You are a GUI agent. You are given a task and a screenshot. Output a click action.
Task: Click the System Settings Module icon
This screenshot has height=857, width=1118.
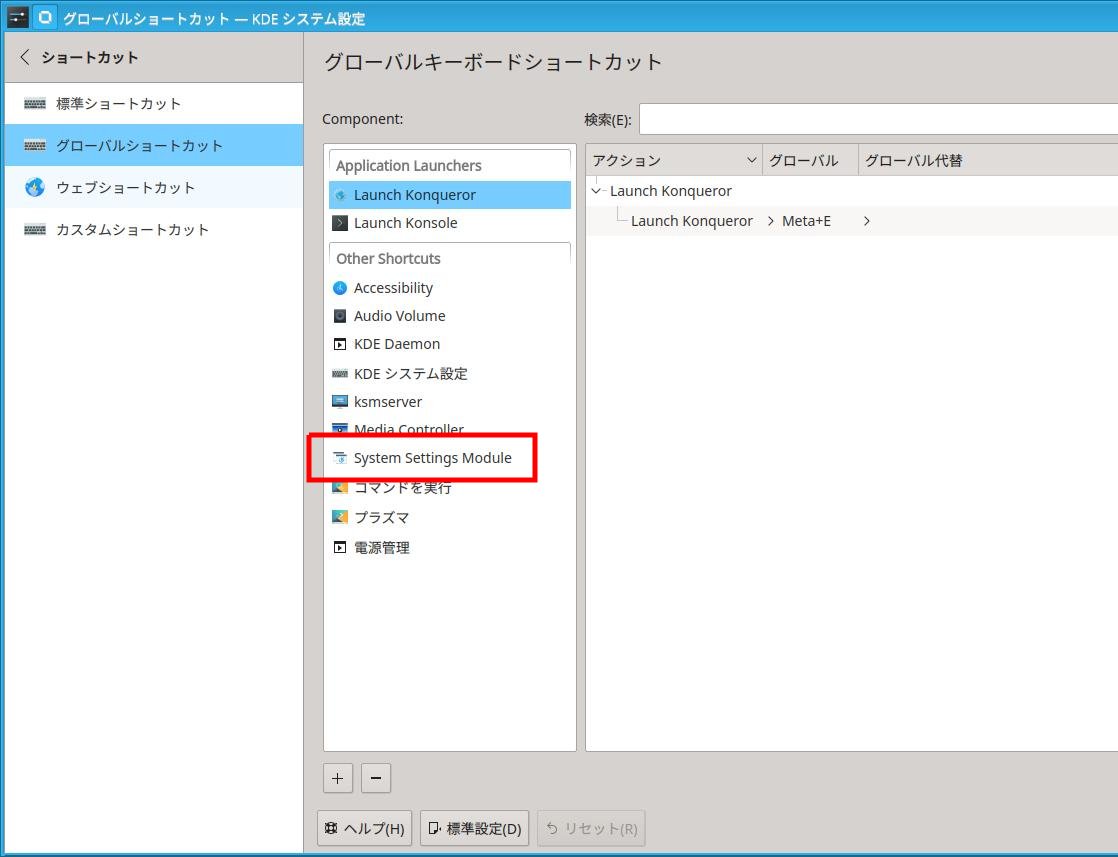pyautogui.click(x=340, y=458)
